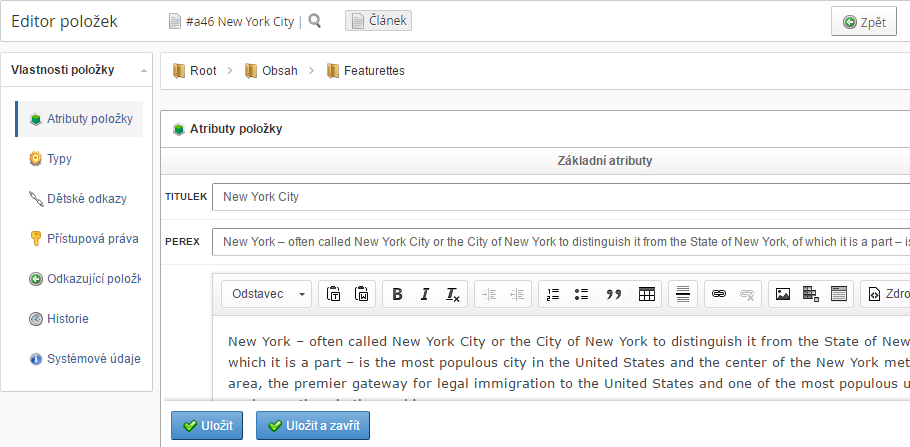Viewport: 910px width, 447px height.
Task: Open the Systémové údaje section
Action: pos(85,359)
